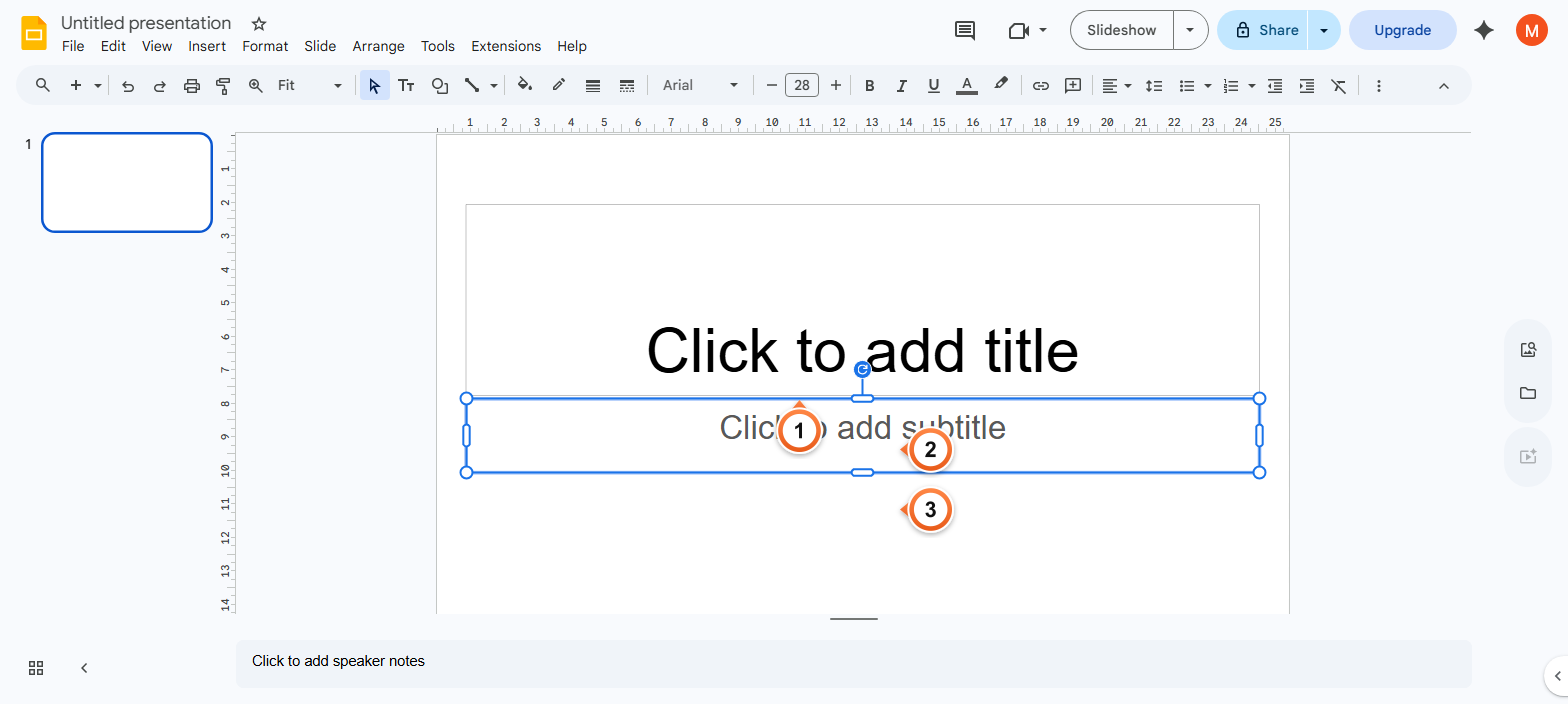This screenshot has height=704, width=1568.
Task: Insert a text box
Action: point(406,86)
